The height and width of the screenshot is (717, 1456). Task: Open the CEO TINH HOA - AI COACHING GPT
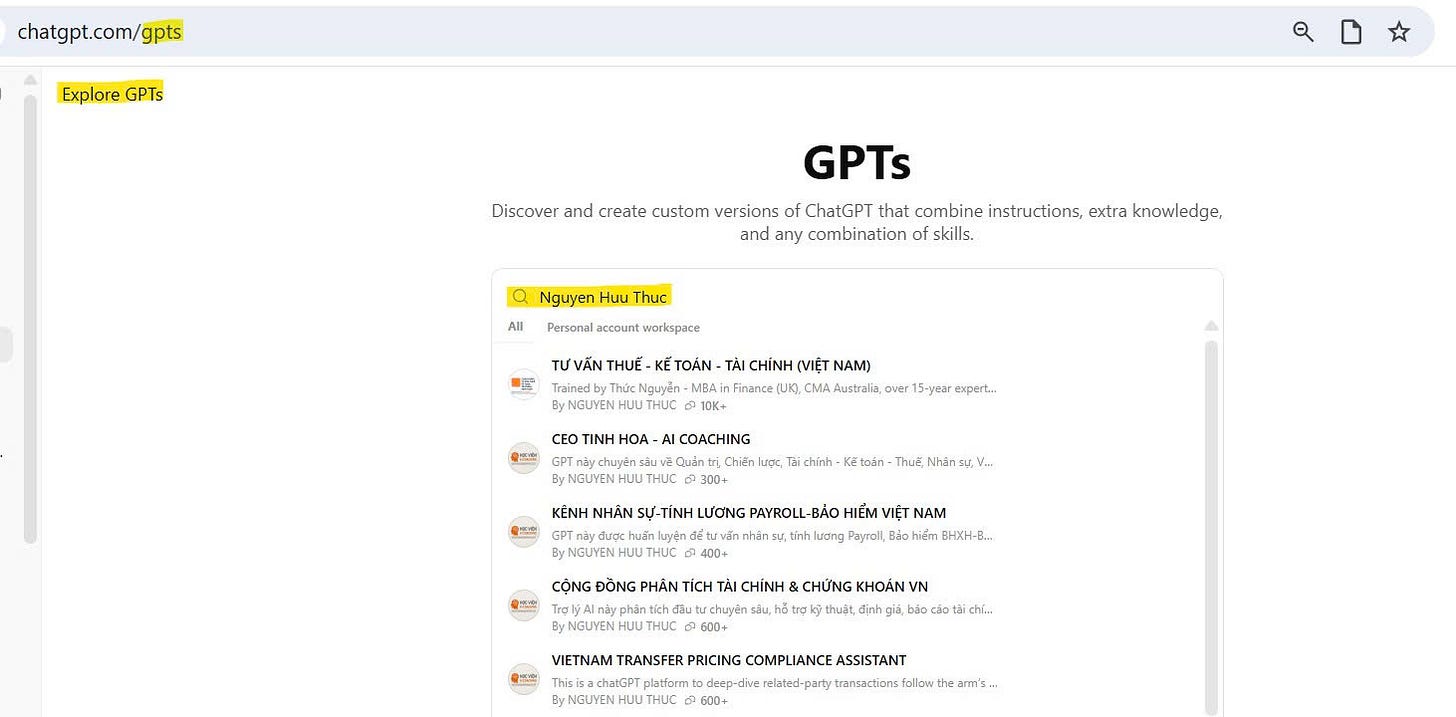(x=651, y=439)
